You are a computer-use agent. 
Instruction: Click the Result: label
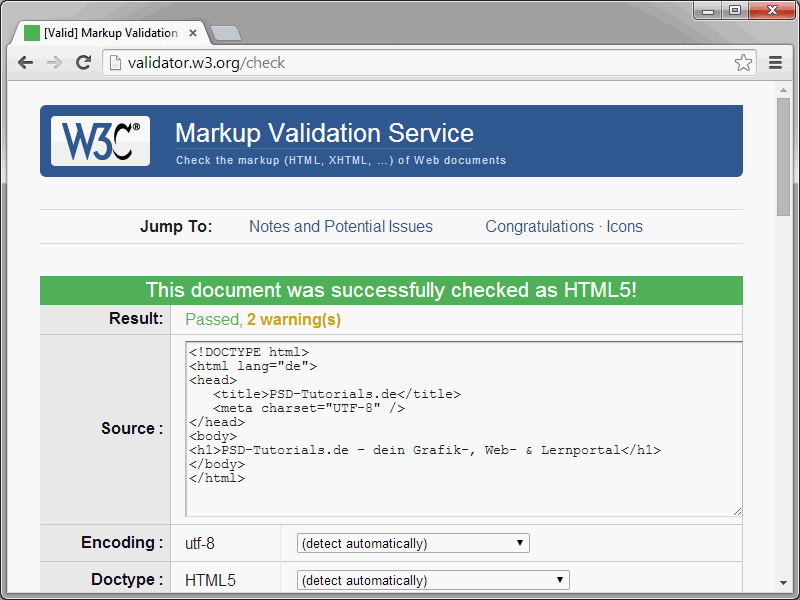(x=136, y=318)
